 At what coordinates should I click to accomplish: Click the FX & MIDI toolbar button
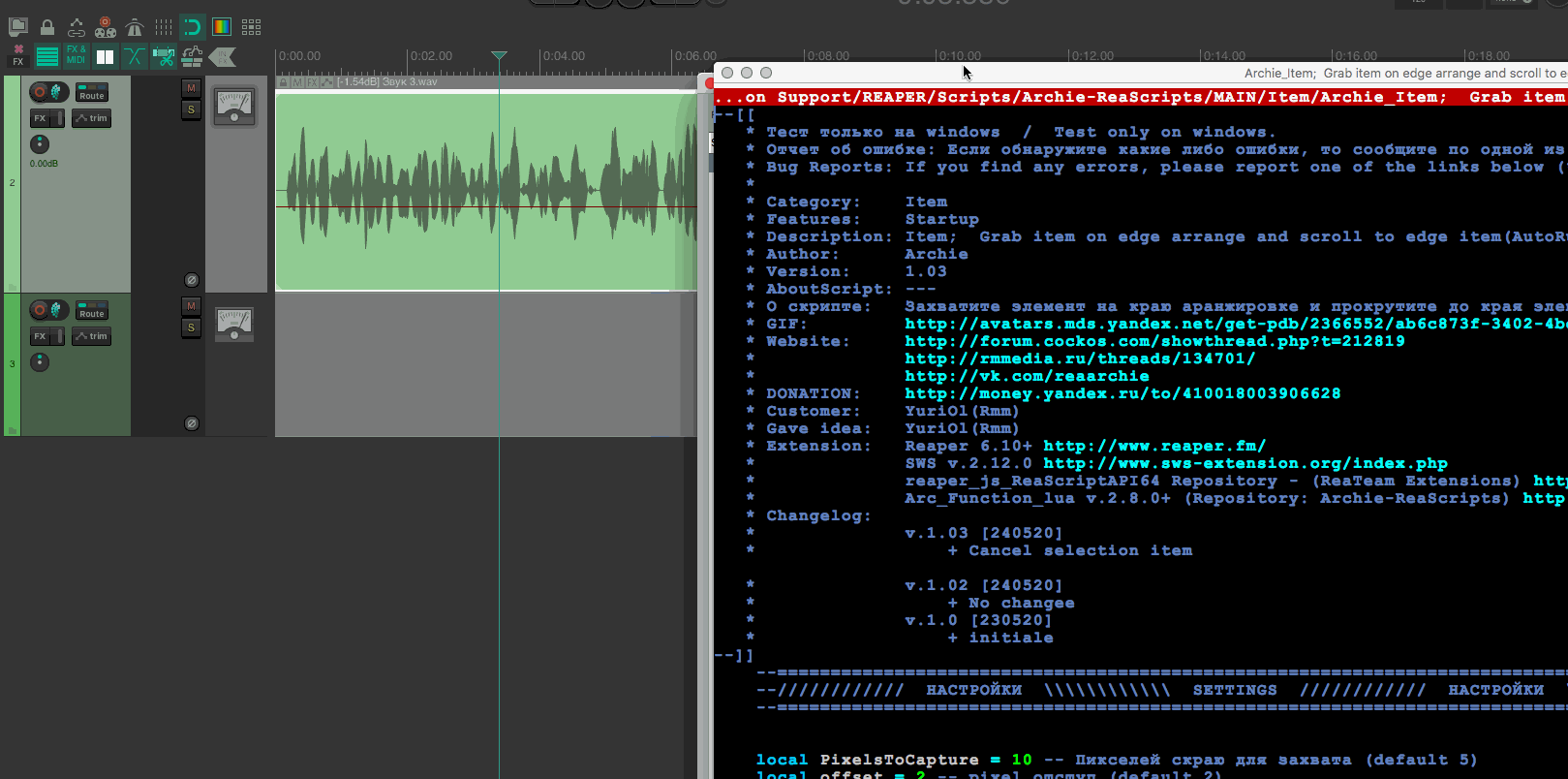76,56
